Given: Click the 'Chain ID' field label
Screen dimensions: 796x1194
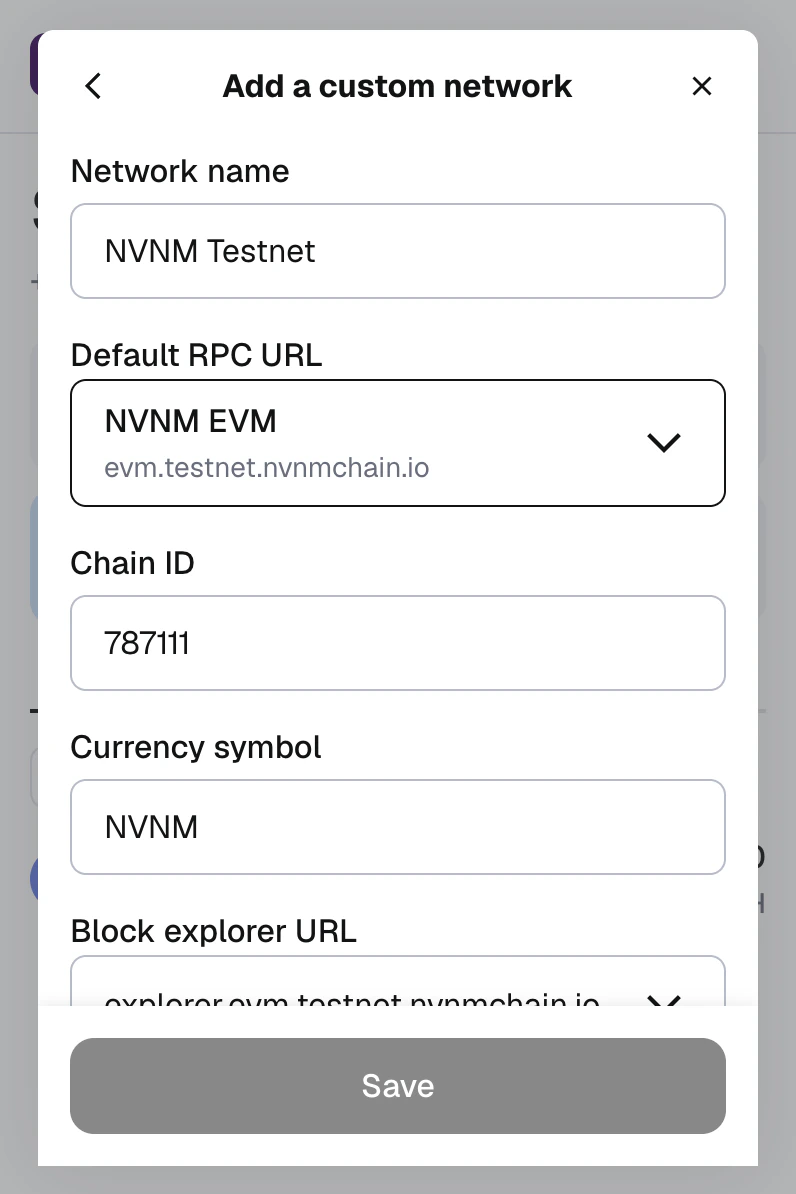Looking at the screenshot, I should click(132, 563).
